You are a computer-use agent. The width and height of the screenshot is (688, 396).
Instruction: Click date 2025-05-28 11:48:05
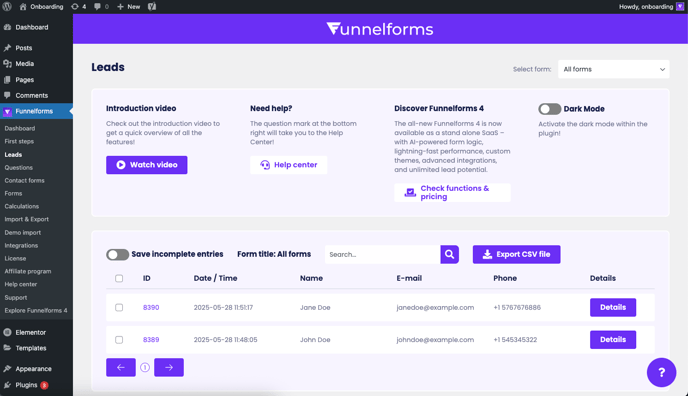[226, 340]
